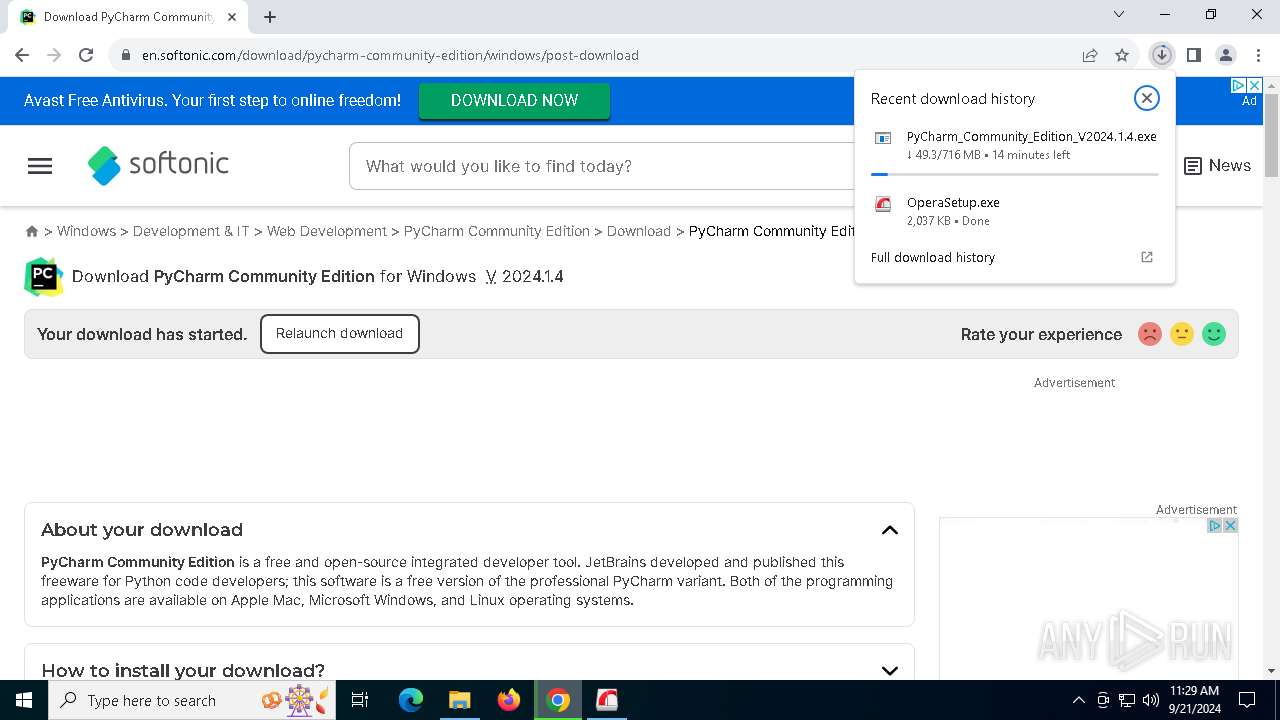Rate experience with the yellow neutral face
This screenshot has height=720, width=1280.
click(x=1182, y=334)
